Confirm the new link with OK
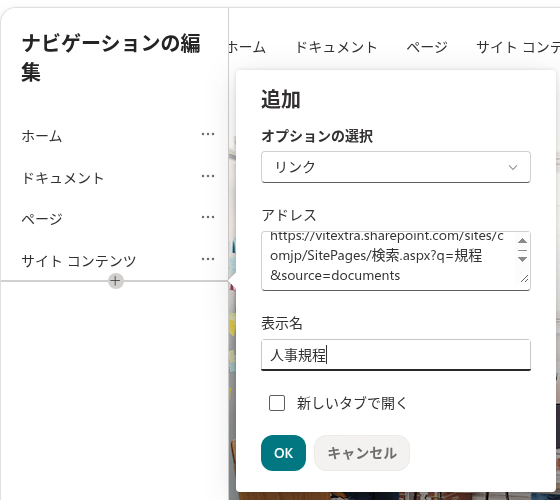560x500 pixels. [x=283, y=453]
